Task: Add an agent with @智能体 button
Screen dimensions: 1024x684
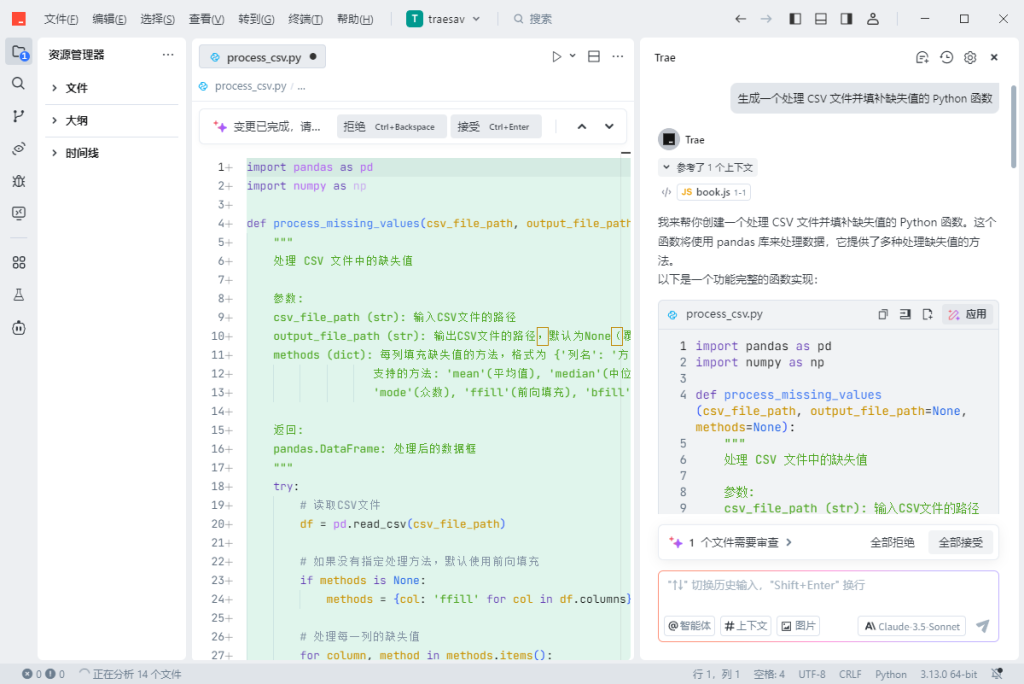Action: coord(690,626)
